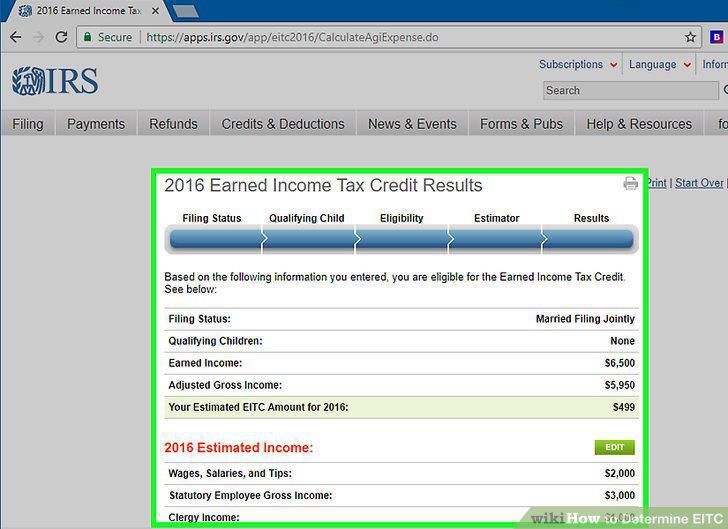Click the browser back arrow

coord(15,37)
